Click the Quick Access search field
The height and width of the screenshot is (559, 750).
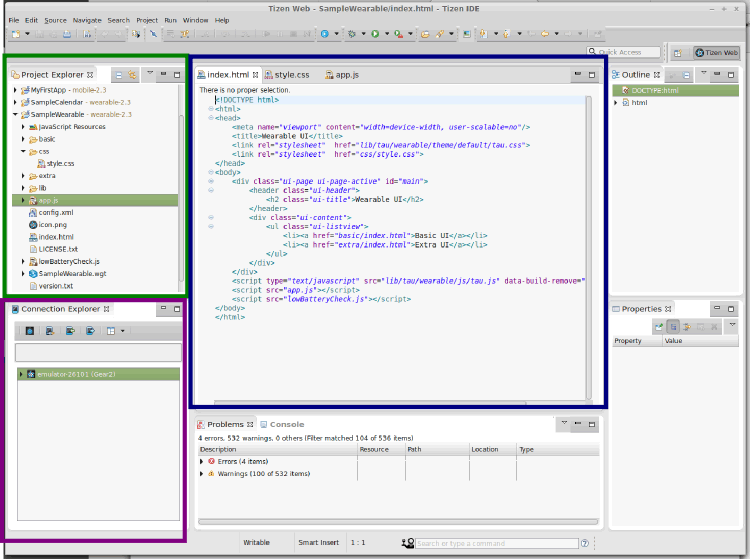coord(624,52)
